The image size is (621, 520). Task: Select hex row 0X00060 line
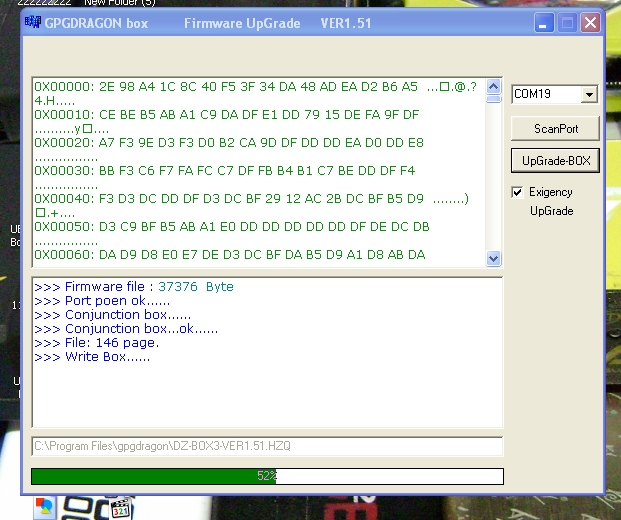pos(230,255)
